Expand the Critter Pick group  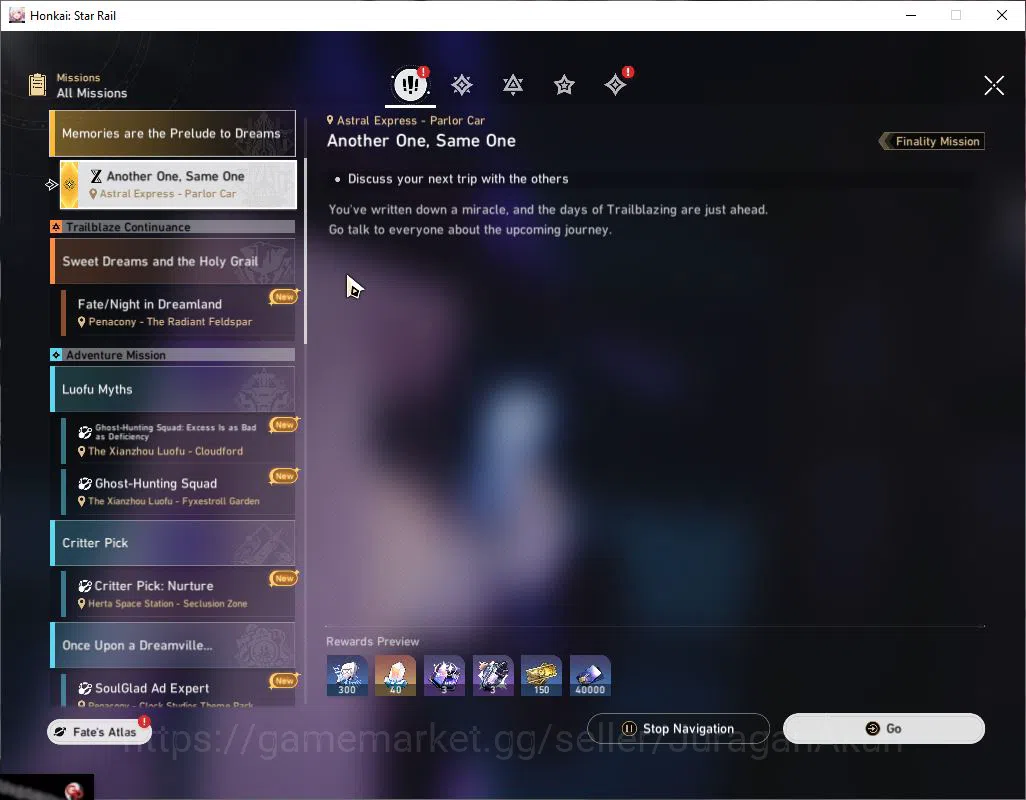coord(173,543)
